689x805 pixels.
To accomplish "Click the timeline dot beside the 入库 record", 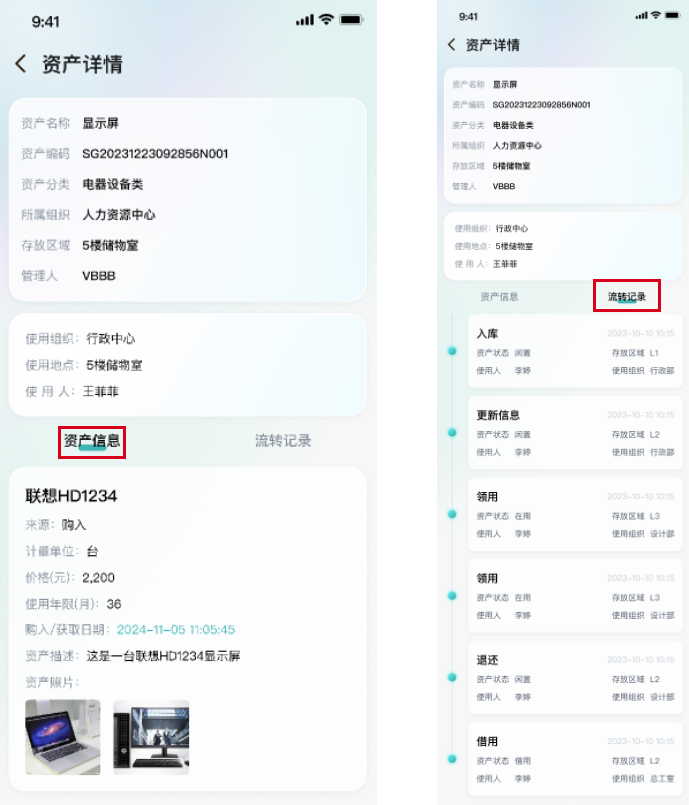I will 452,351.
